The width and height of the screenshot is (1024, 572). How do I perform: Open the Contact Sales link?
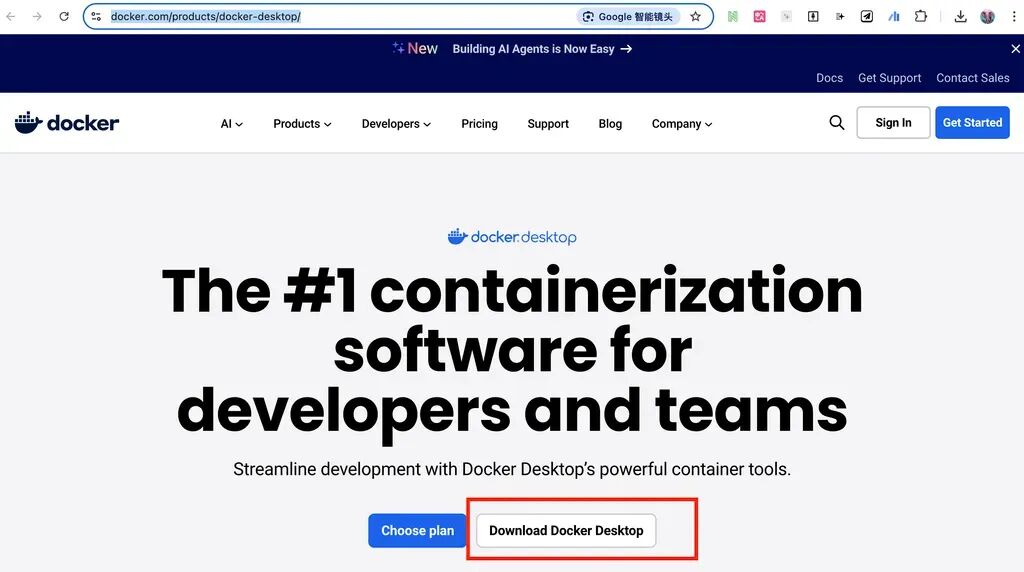tap(972, 78)
